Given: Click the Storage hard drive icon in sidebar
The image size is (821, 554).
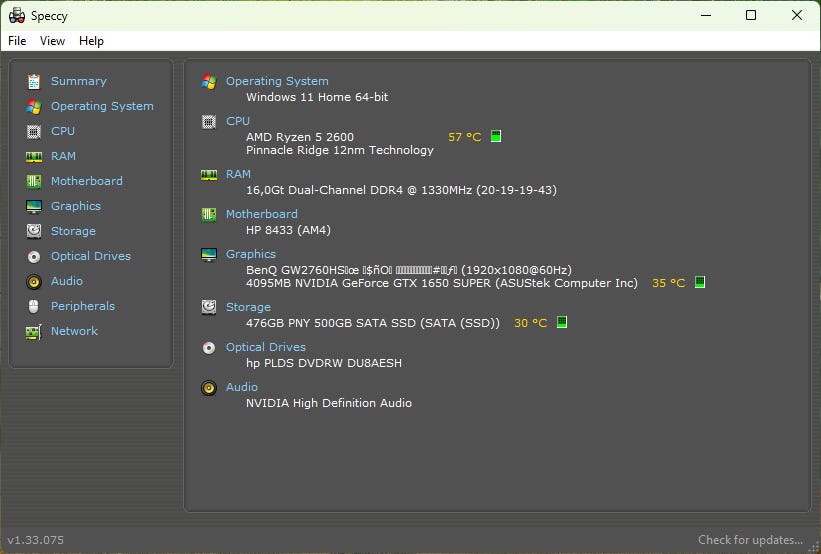Looking at the screenshot, I should click(x=34, y=231).
